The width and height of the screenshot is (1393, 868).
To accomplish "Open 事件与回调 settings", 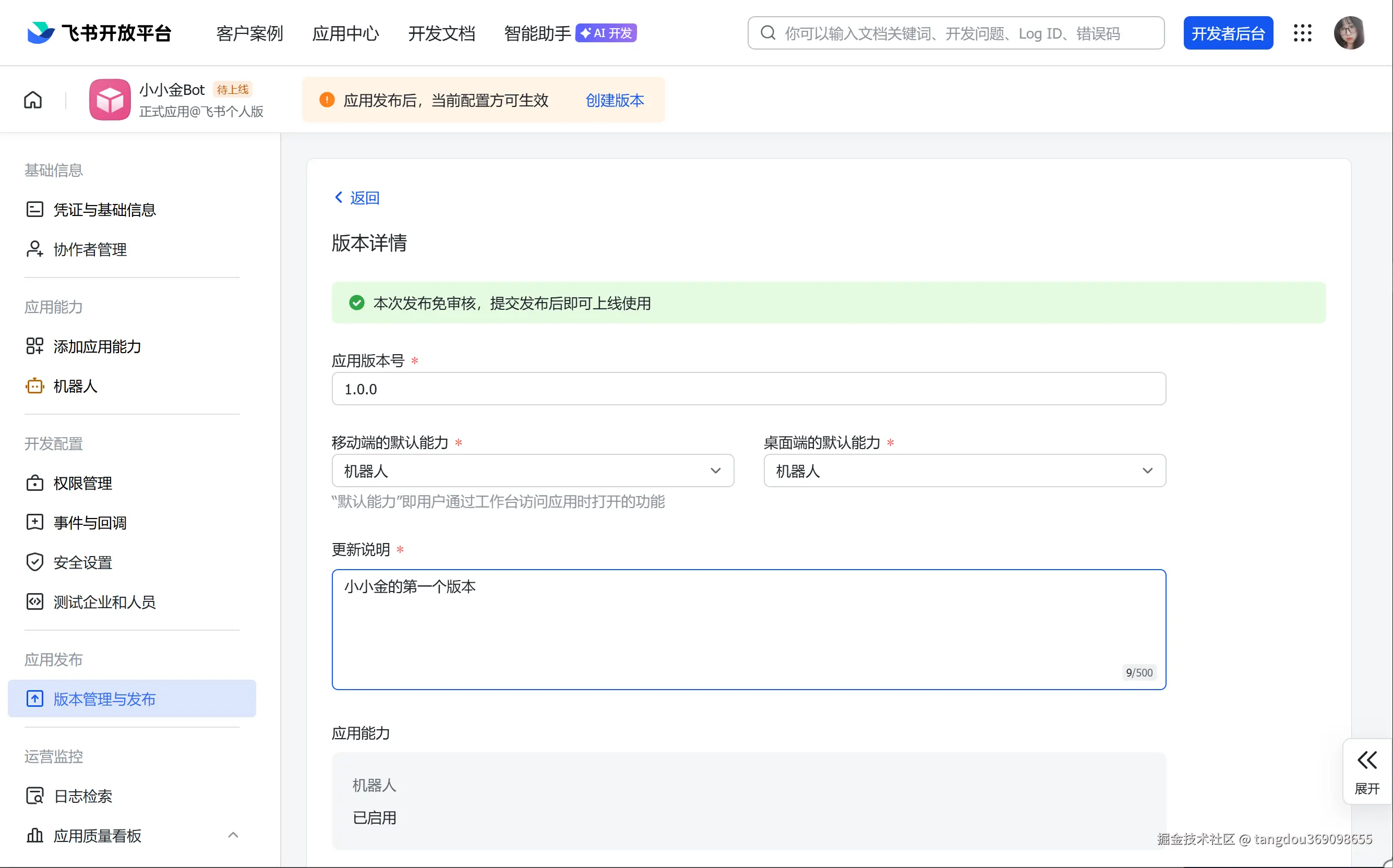I will click(x=90, y=522).
